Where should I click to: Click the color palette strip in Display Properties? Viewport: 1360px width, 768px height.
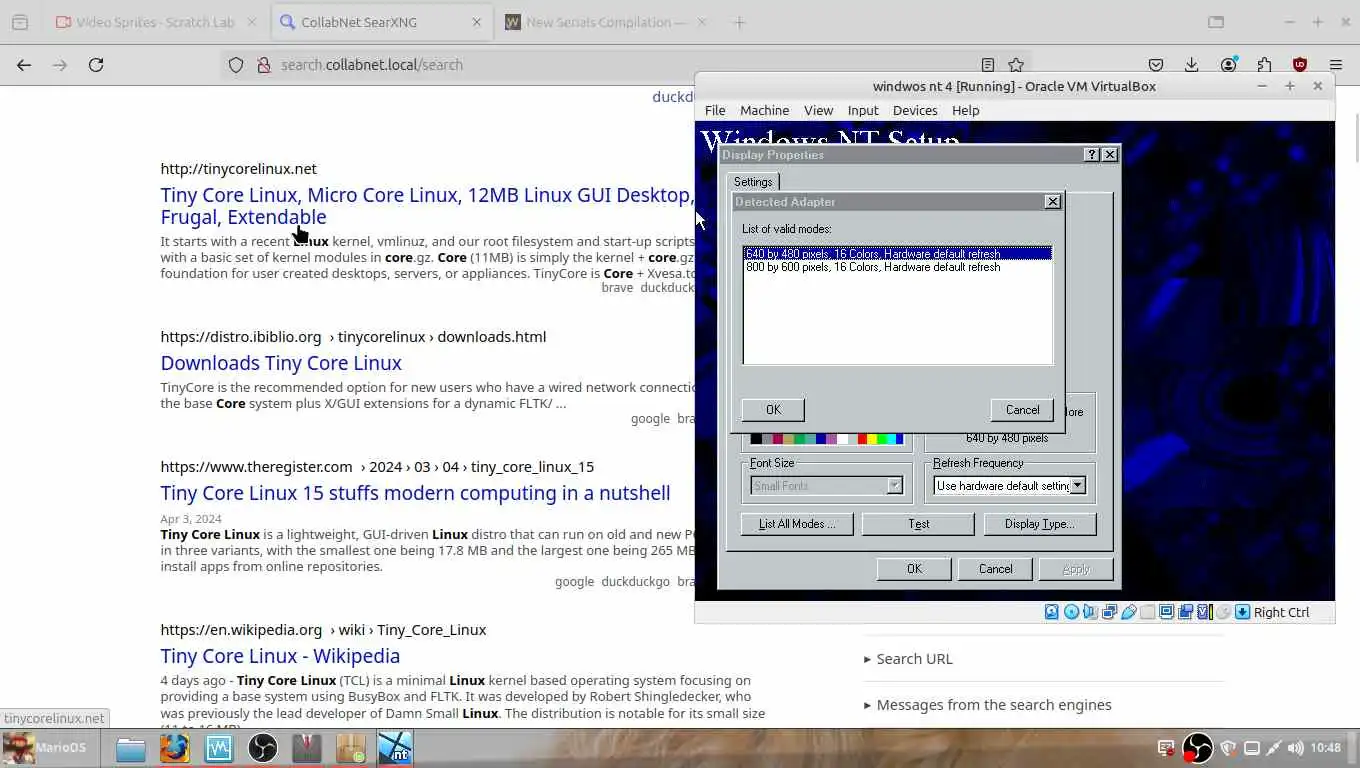(827, 439)
